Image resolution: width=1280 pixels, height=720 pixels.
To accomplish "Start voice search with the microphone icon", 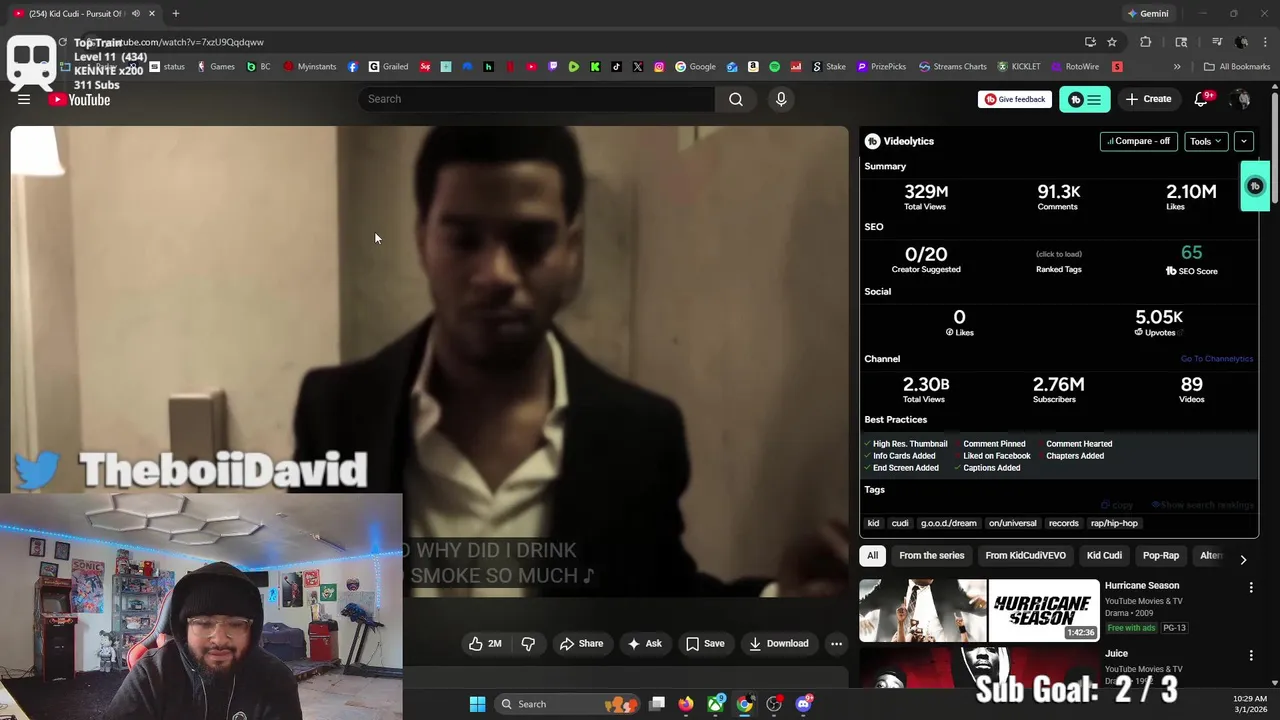I will (x=781, y=99).
